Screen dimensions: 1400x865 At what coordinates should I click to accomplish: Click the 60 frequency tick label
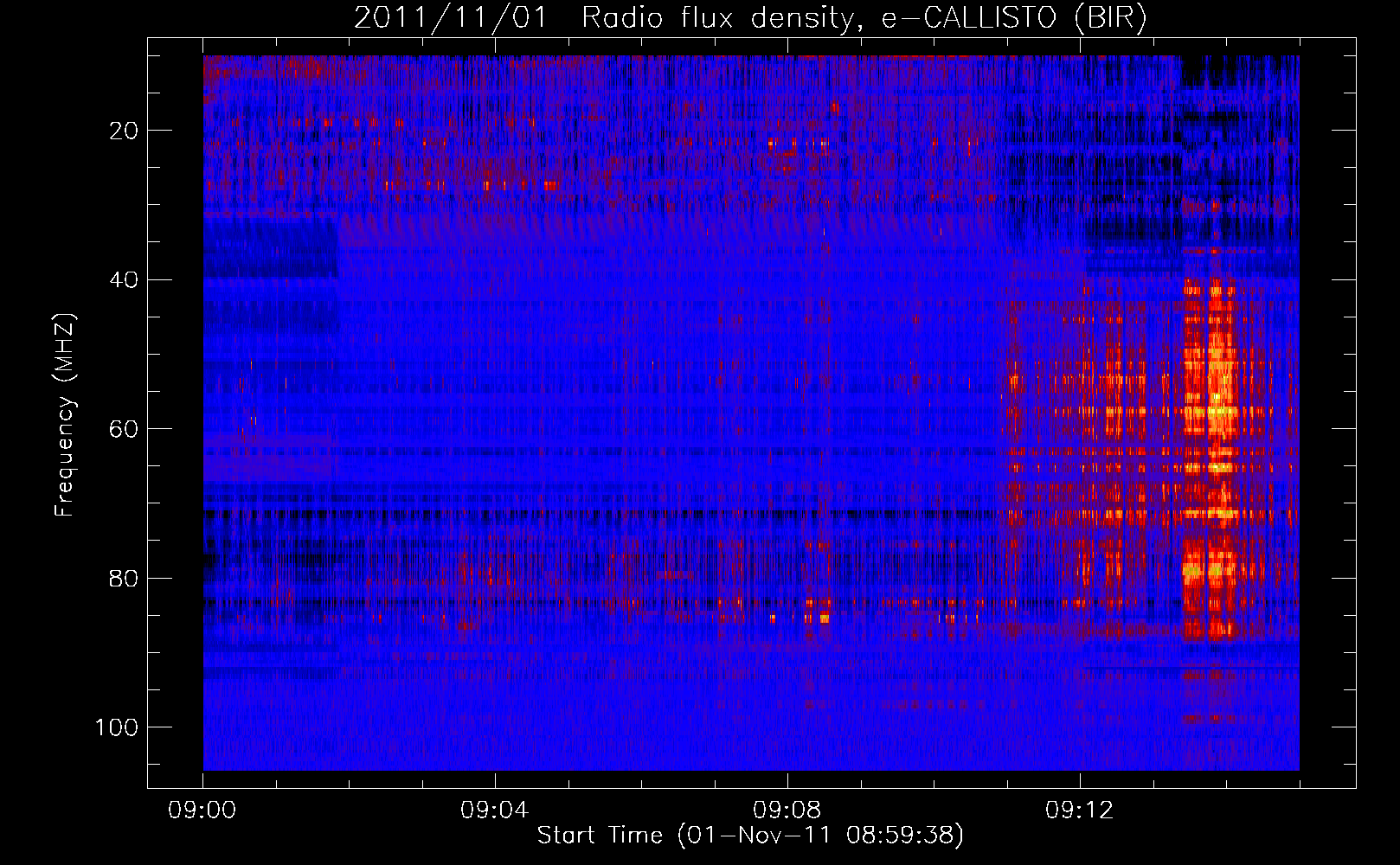tap(124, 430)
